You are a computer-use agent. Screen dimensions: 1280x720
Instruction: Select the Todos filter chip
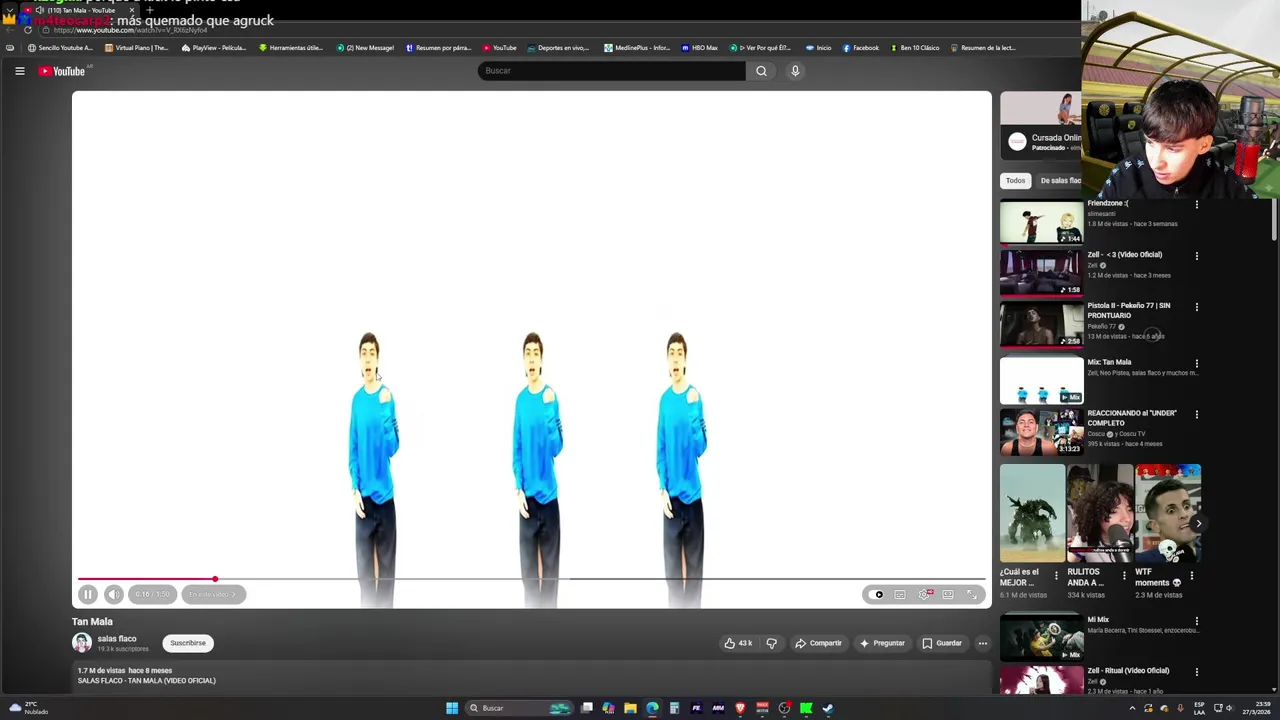[x=1015, y=181]
